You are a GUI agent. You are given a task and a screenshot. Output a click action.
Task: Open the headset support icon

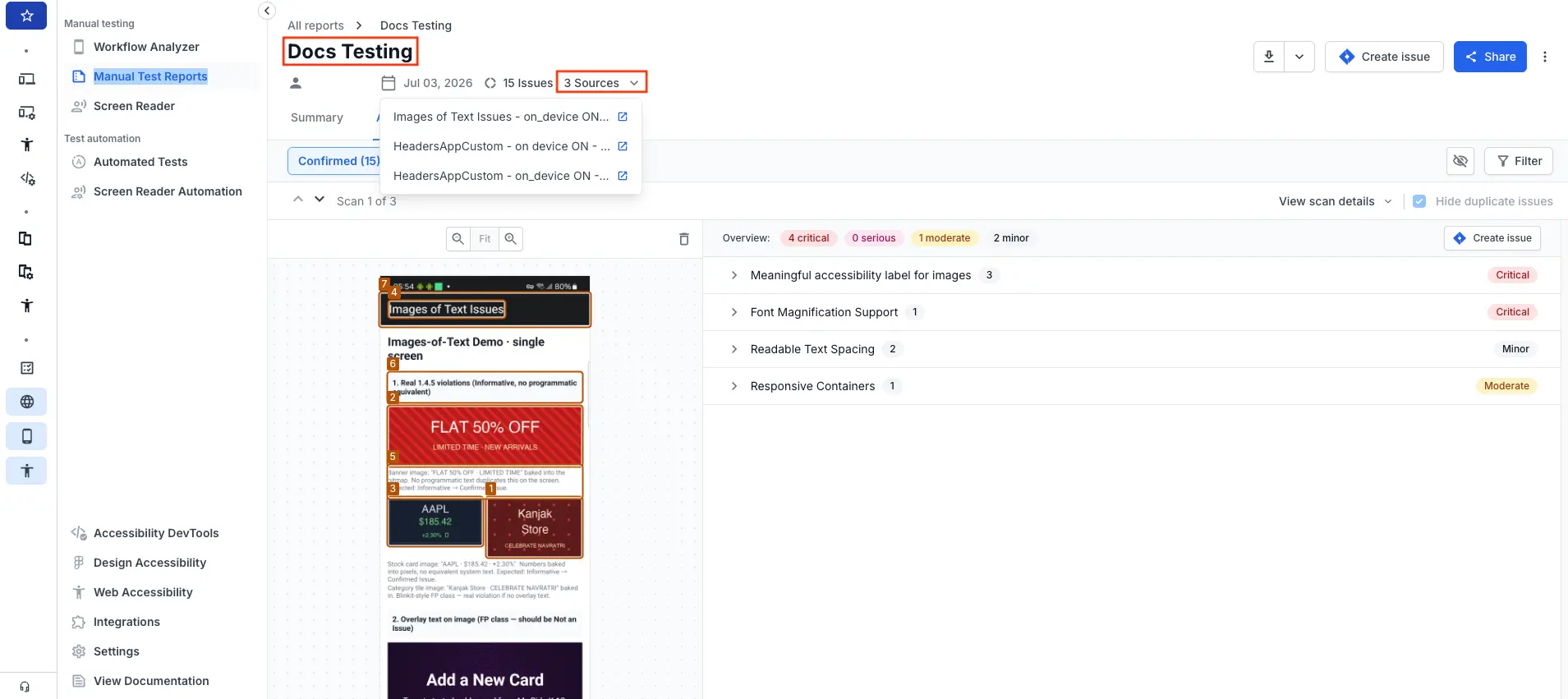point(25,687)
